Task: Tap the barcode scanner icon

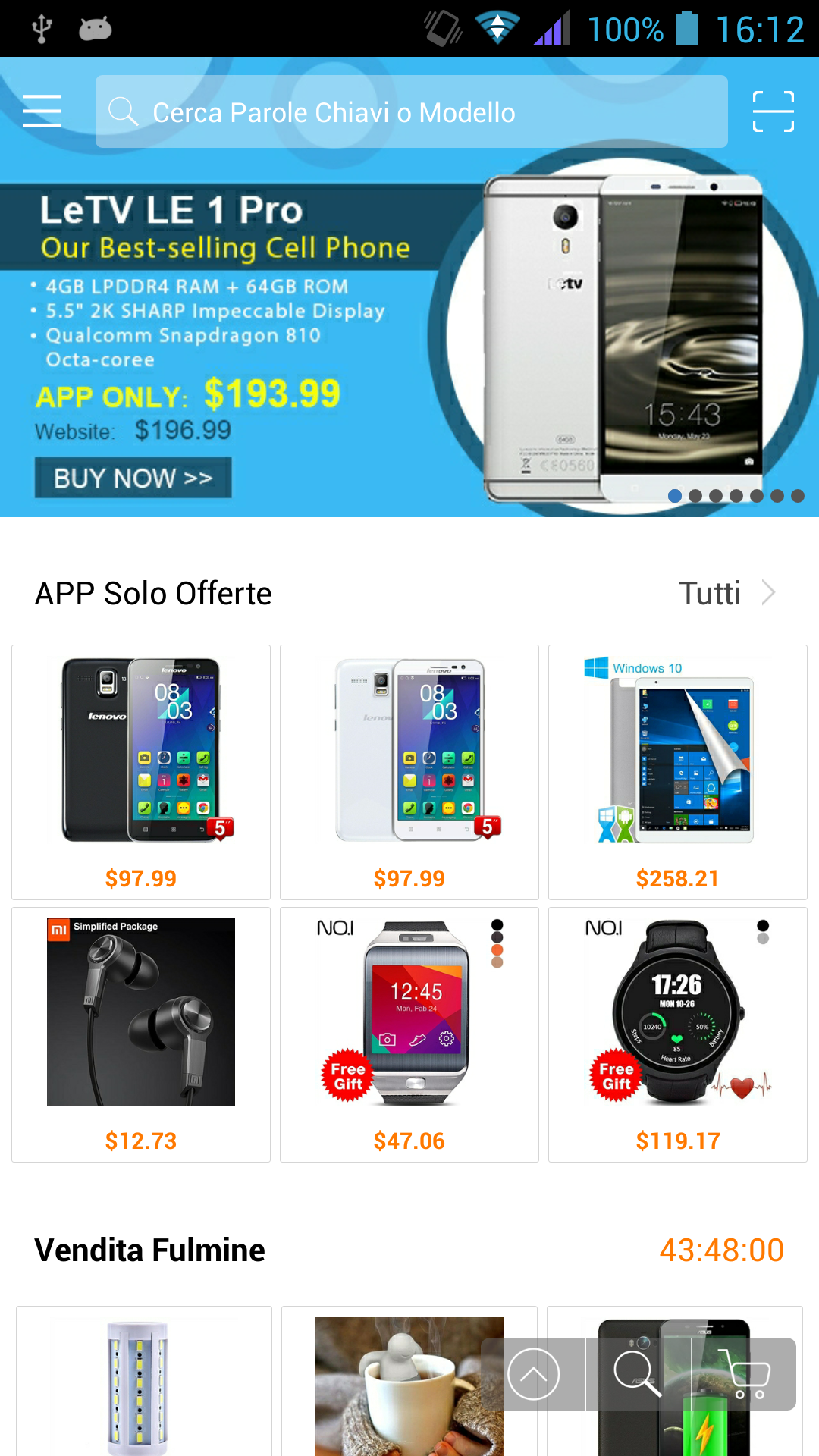Action: tap(773, 111)
